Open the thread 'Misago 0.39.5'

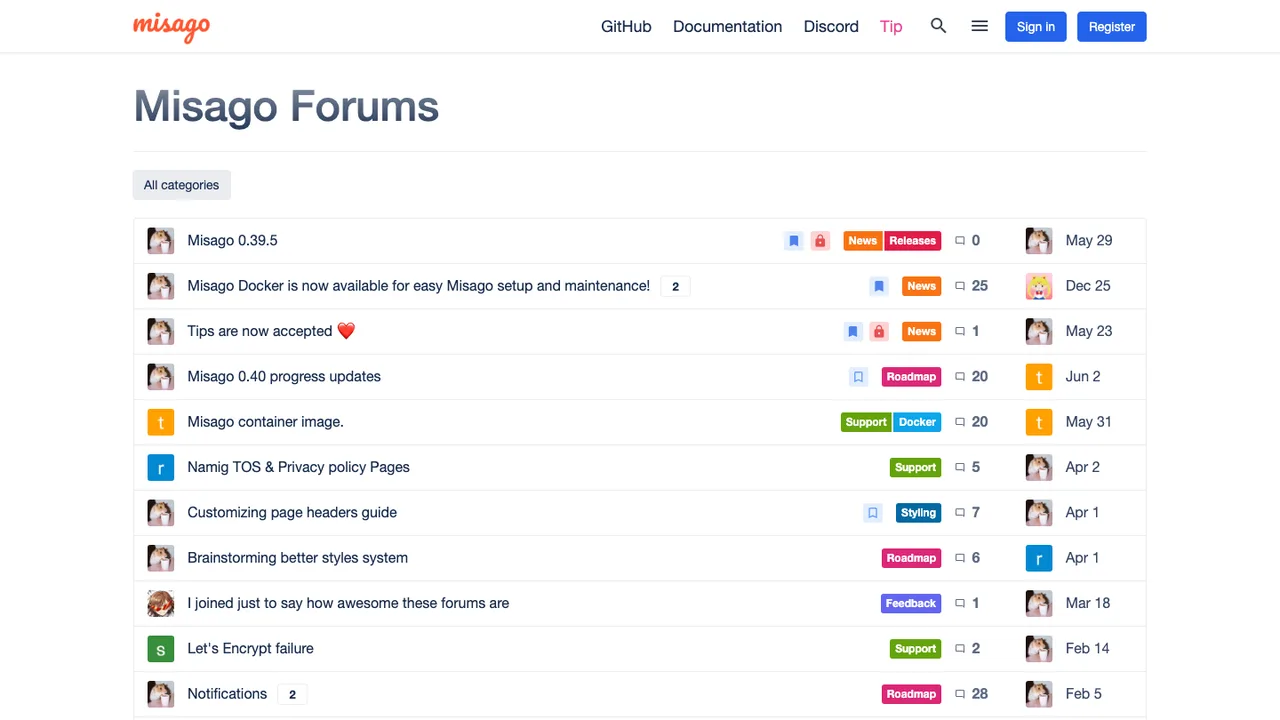click(x=233, y=241)
